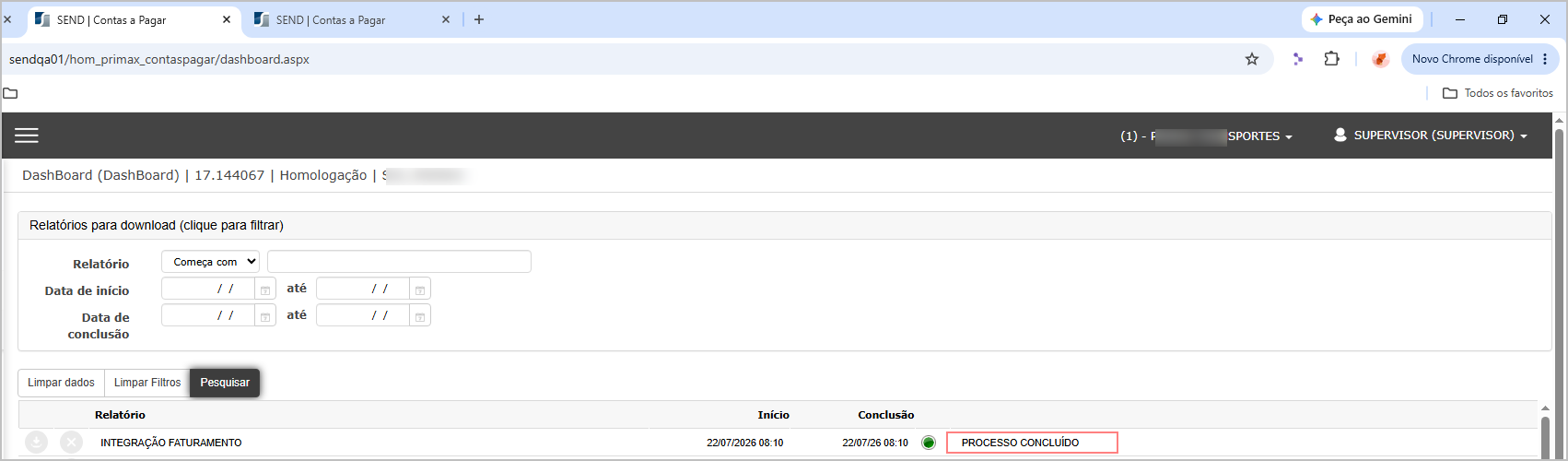
Task: Expand the SUPERVISOR user dropdown
Action: [1431, 136]
